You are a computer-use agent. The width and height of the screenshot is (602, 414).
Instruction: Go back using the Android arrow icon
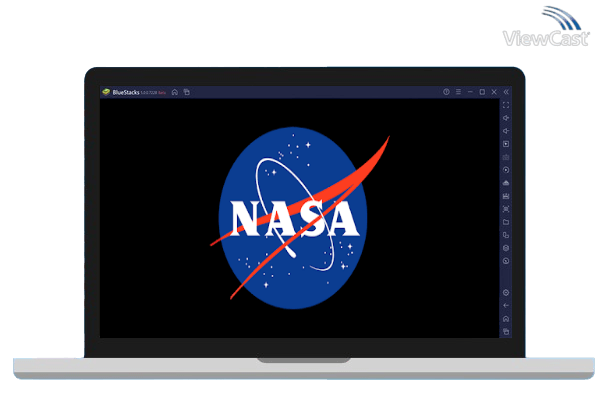pos(506,306)
